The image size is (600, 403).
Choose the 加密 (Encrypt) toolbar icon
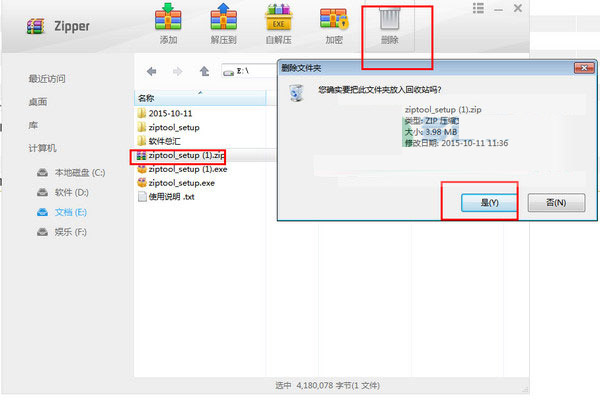[x=334, y=18]
